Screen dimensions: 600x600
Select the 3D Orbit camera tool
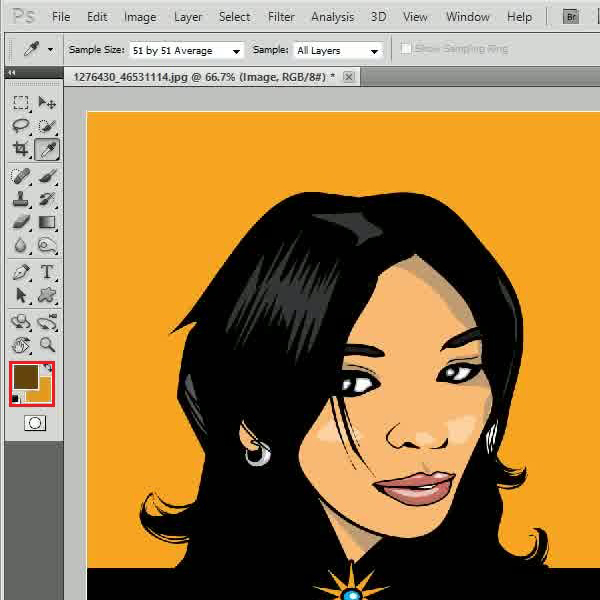(x=47, y=322)
